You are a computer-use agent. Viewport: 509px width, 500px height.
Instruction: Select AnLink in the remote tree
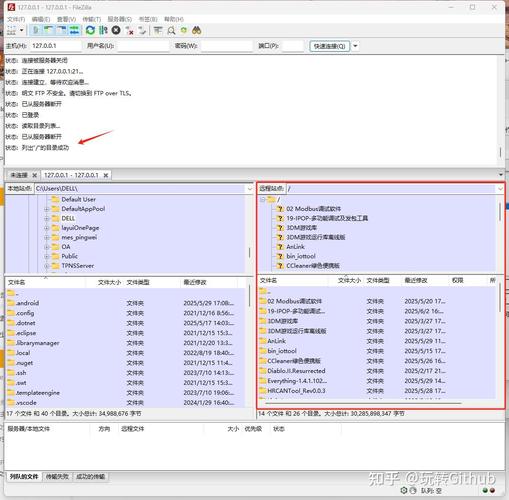[295, 247]
